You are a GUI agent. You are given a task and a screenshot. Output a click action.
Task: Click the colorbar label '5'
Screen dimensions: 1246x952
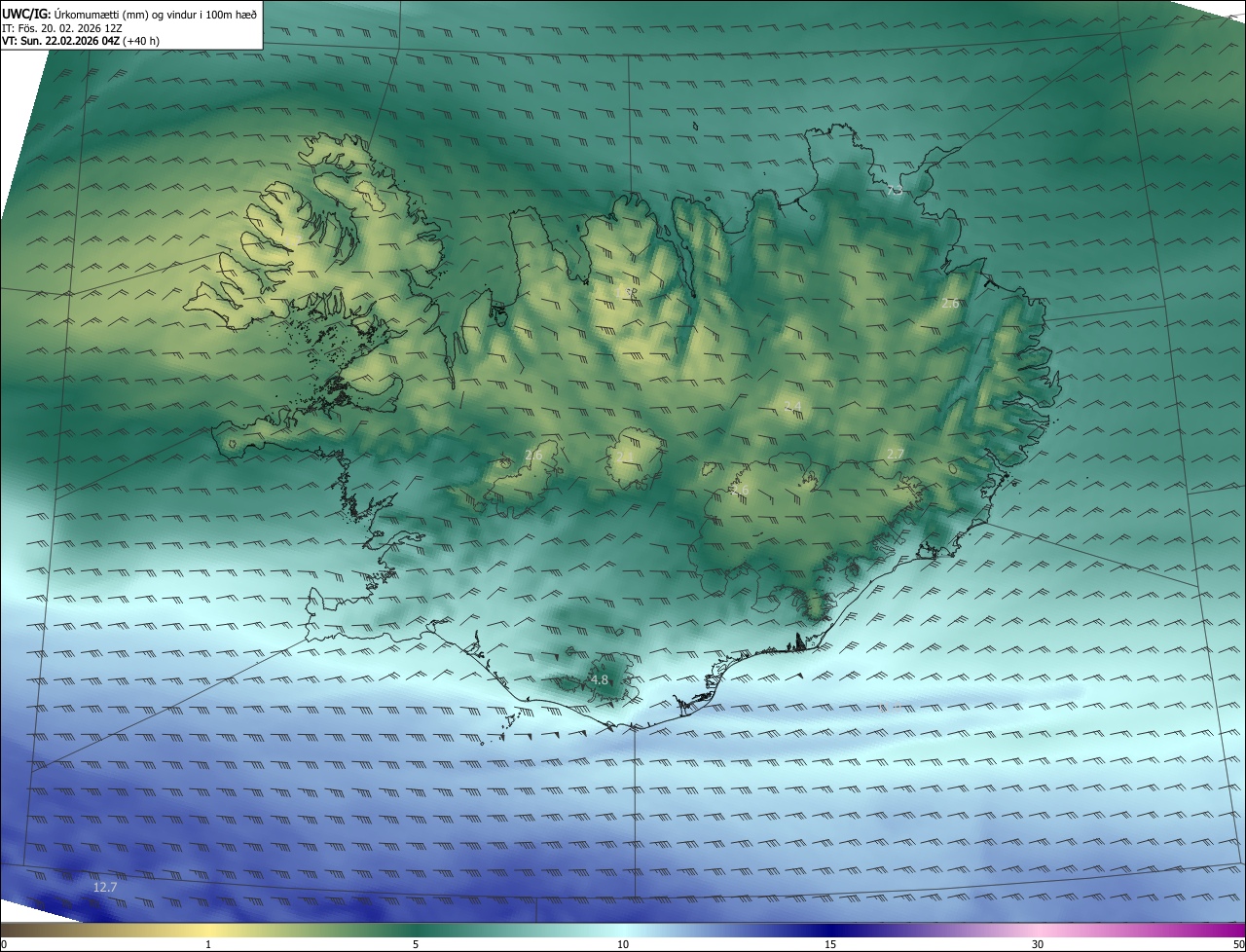point(416,944)
